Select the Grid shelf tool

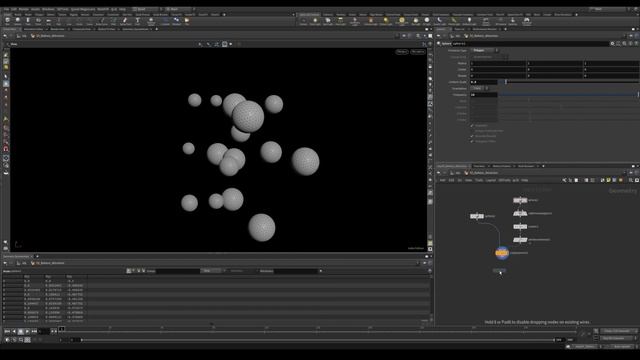(x=48, y=21)
